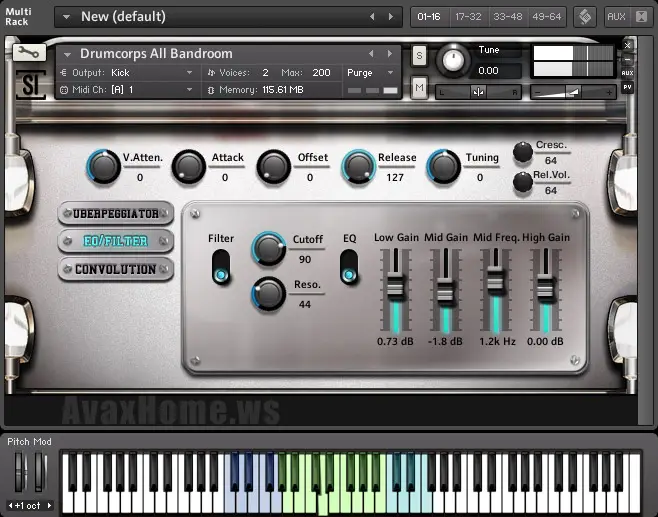Click the High Gain fader

(x=546, y=287)
